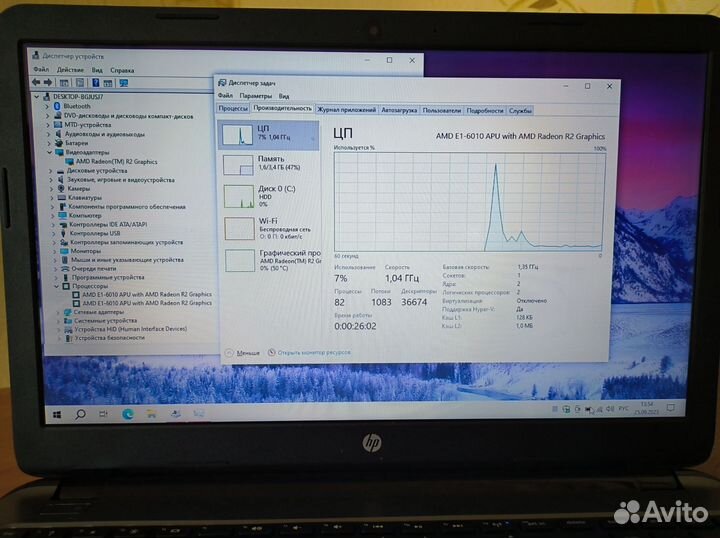This screenshot has width=720, height=538.
Task: Click Forward arrow in Device Manager toolbar
Action: 48,83
